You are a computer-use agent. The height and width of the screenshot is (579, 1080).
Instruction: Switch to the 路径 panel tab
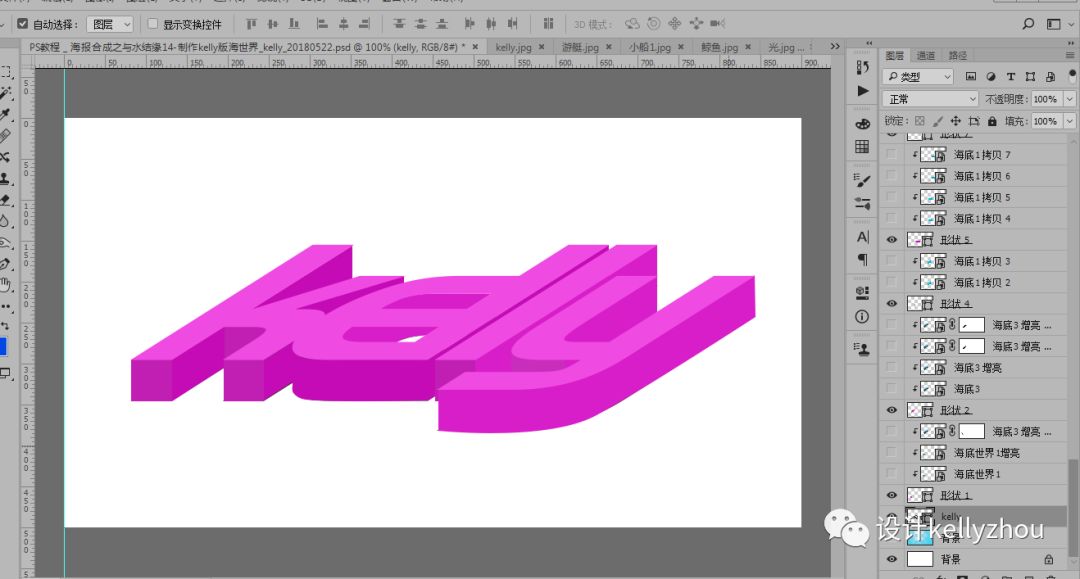pos(957,55)
